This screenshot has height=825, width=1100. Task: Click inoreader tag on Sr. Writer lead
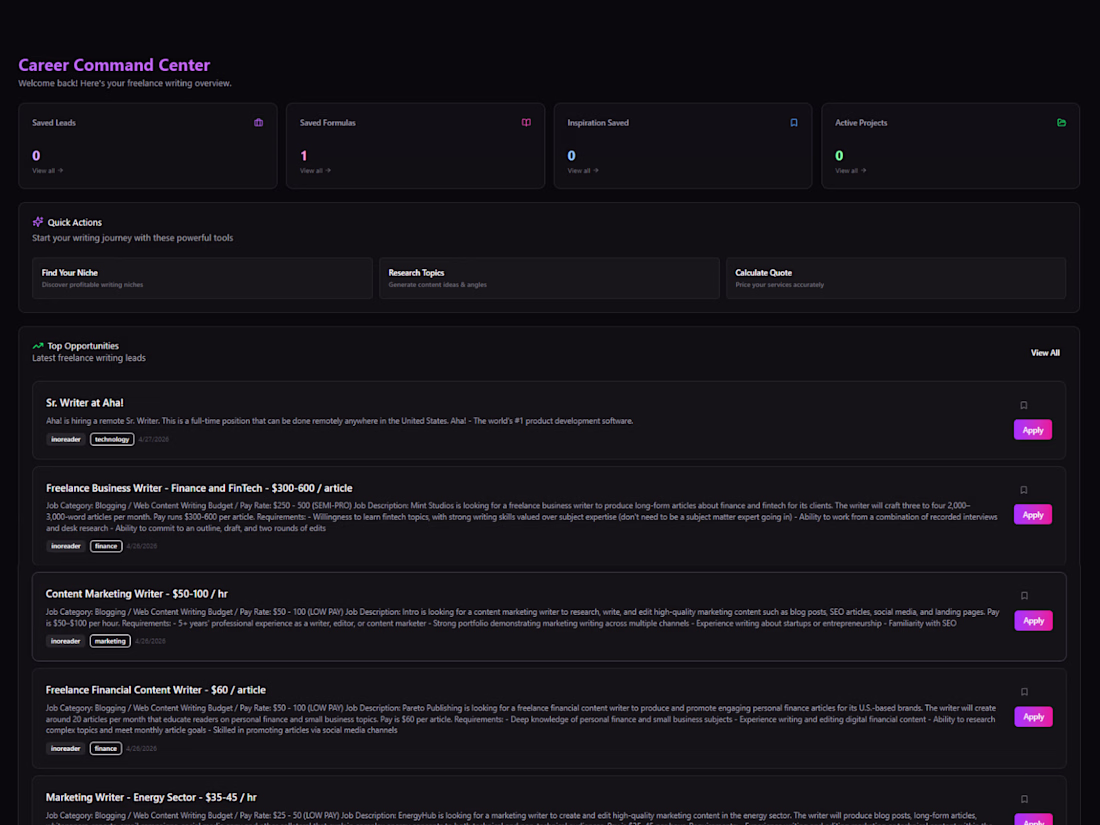point(66,439)
